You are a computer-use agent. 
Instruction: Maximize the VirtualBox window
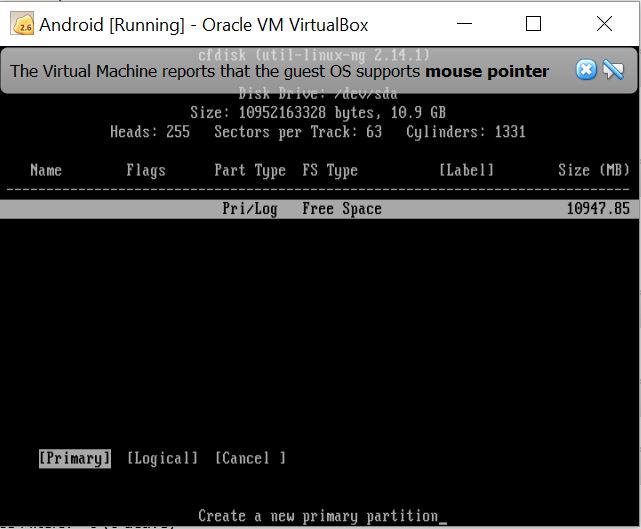click(x=533, y=24)
